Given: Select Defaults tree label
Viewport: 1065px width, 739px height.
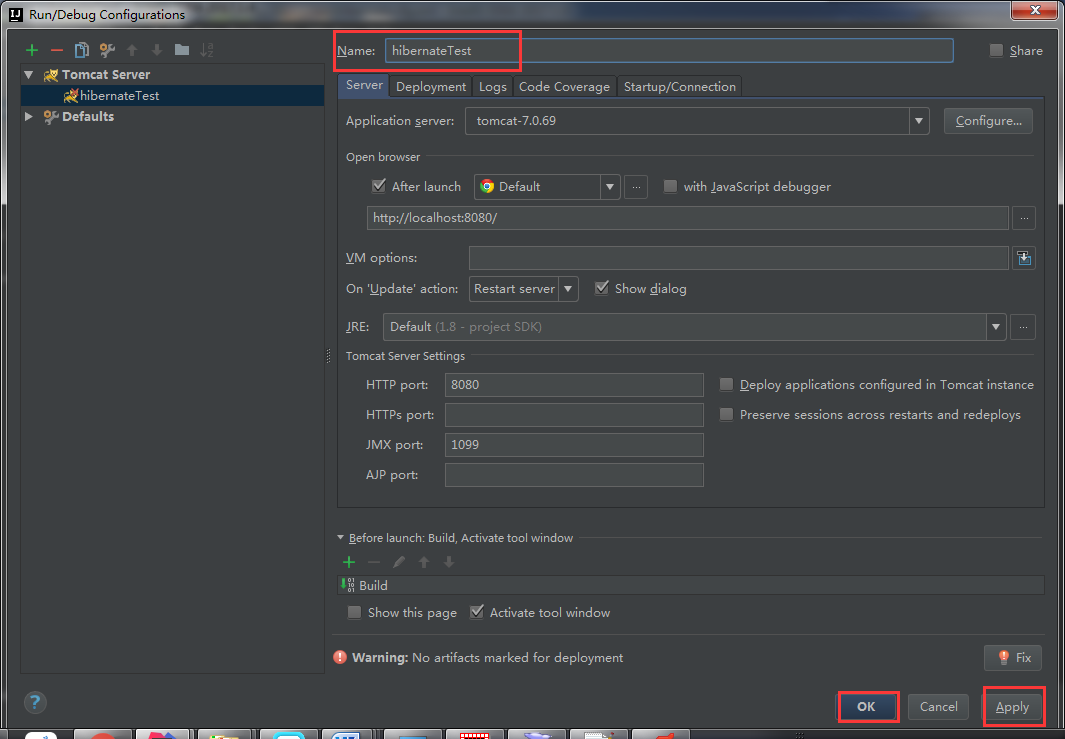Looking at the screenshot, I should pyautogui.click(x=88, y=116).
